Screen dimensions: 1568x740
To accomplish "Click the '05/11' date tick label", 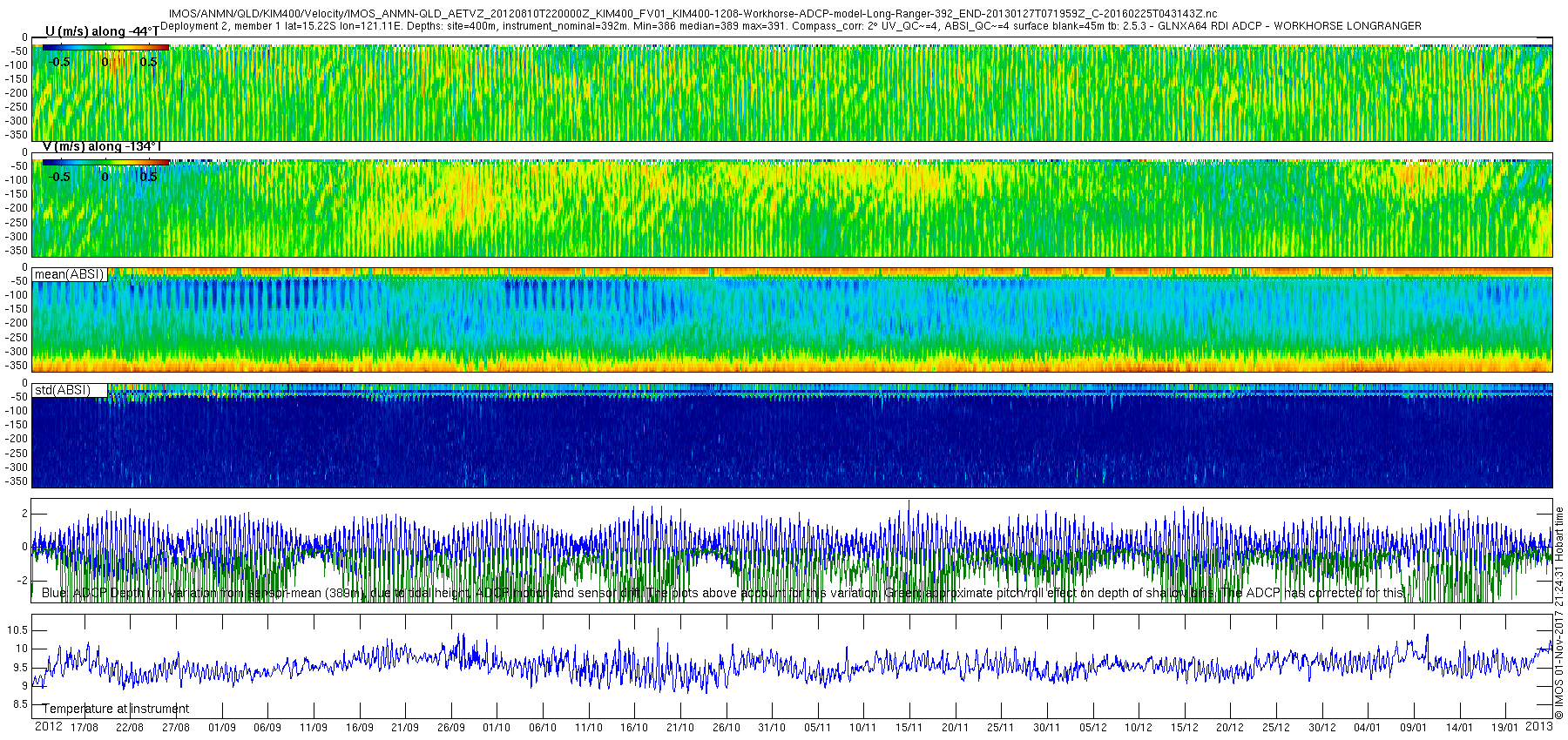I will click(x=818, y=728).
